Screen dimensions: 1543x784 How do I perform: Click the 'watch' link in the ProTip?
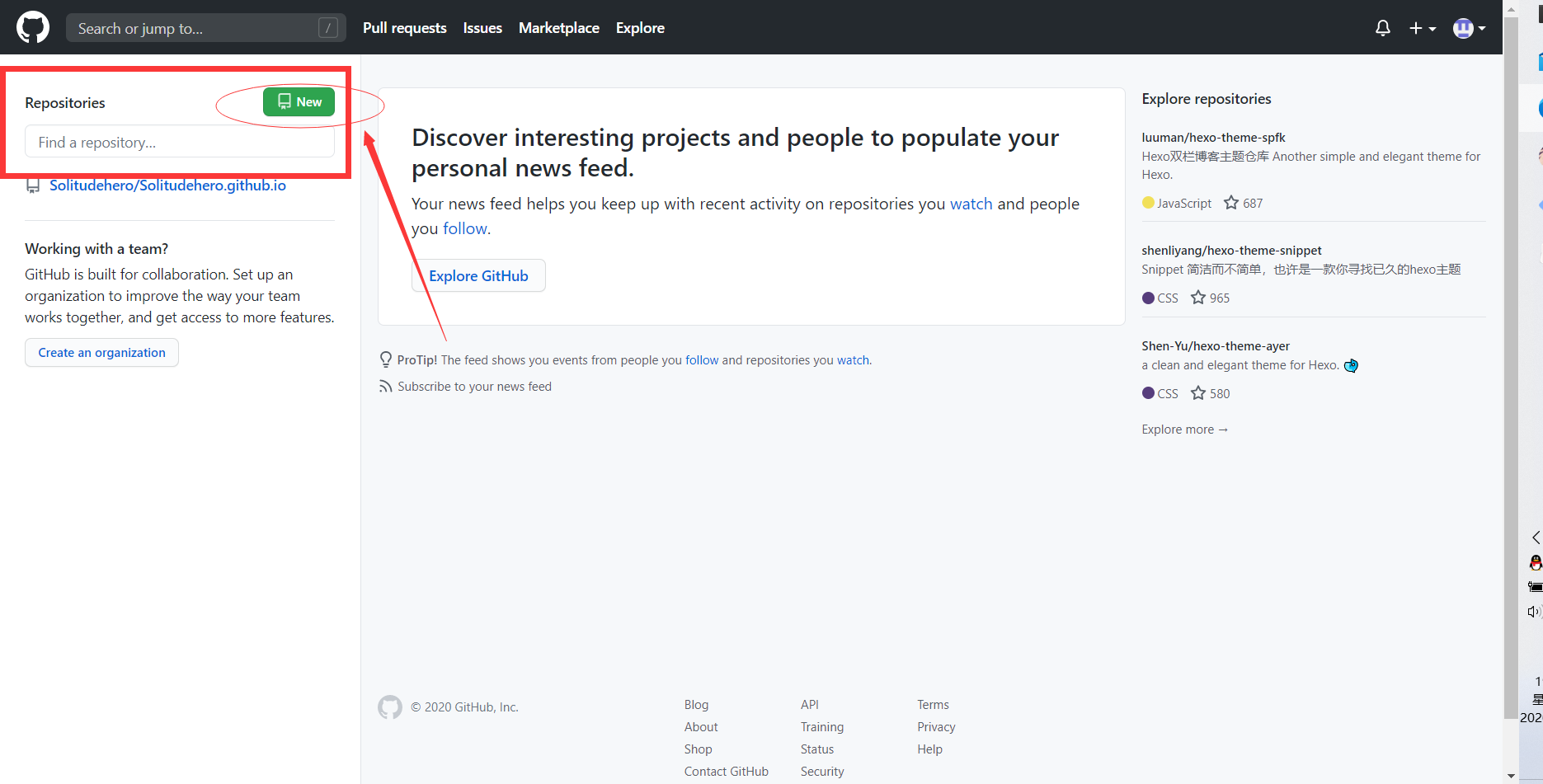[853, 360]
